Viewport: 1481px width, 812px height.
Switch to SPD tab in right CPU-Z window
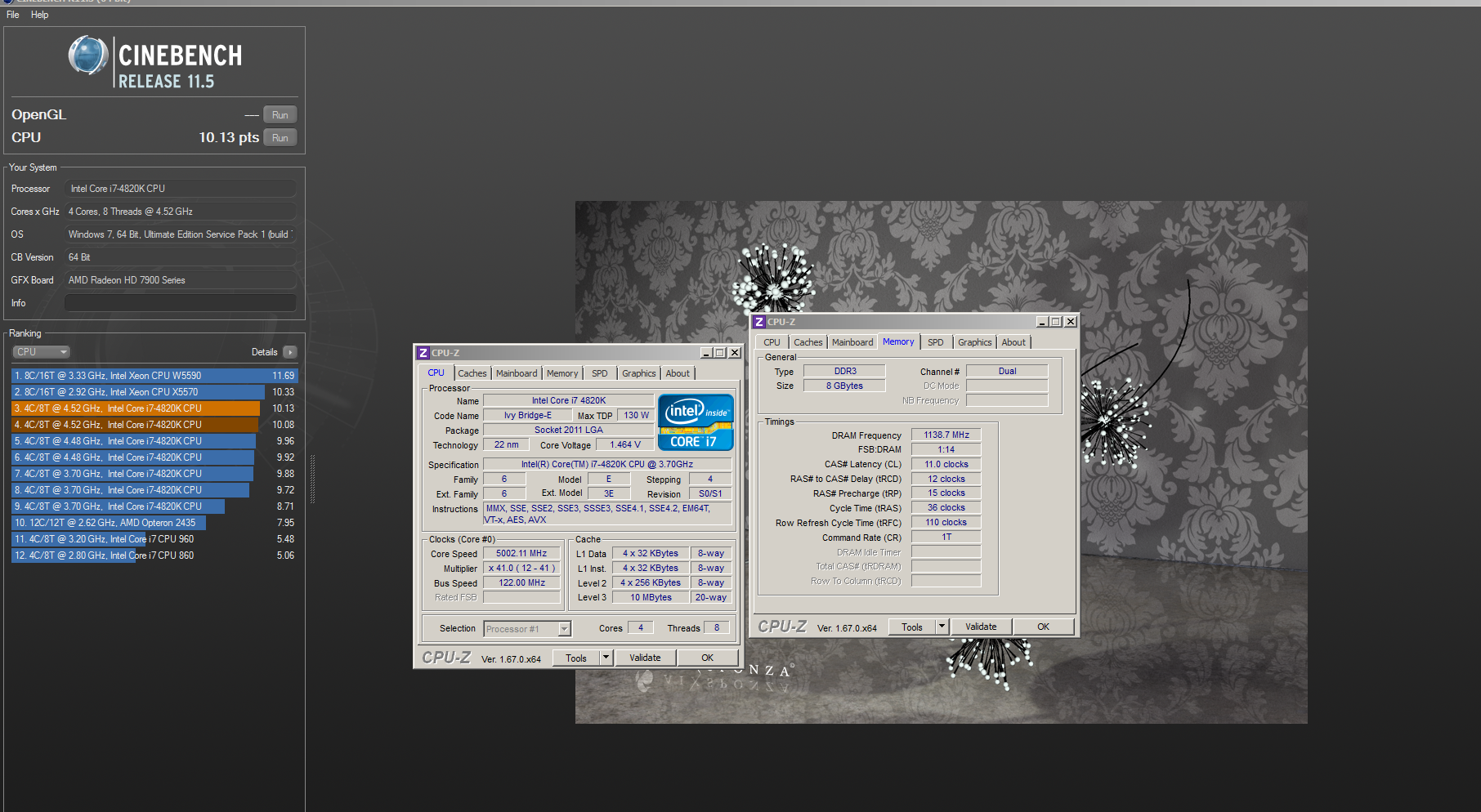click(936, 342)
